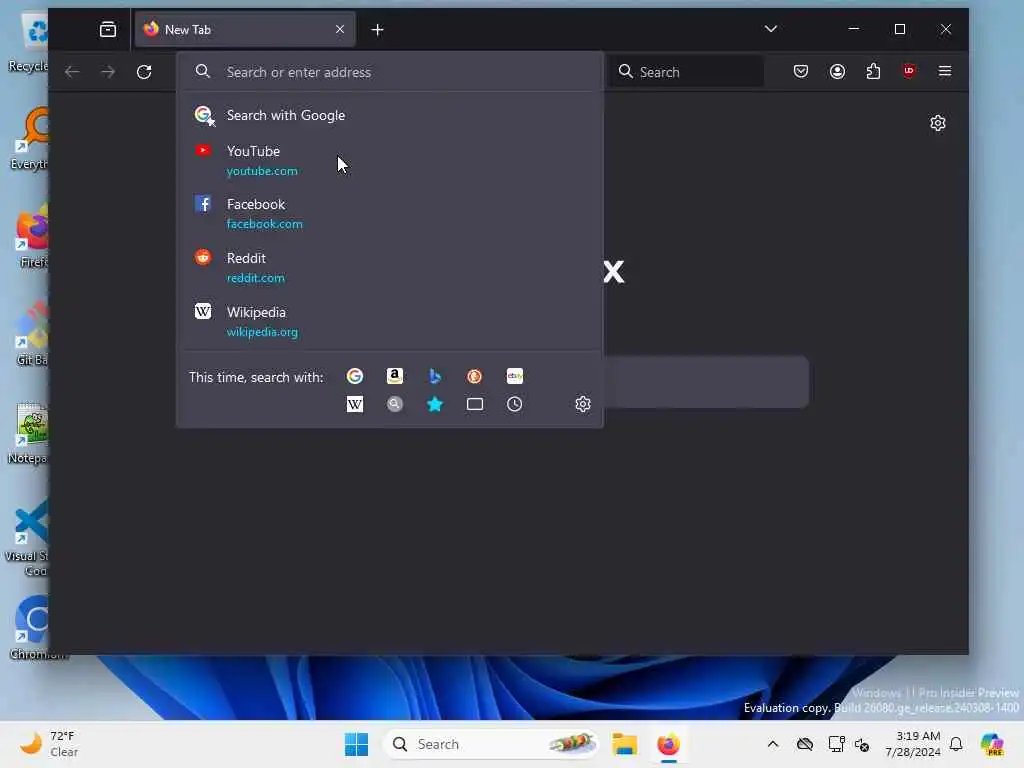This screenshot has width=1024, height=768.
Task: Open the Firefox account icon
Action: (x=837, y=71)
